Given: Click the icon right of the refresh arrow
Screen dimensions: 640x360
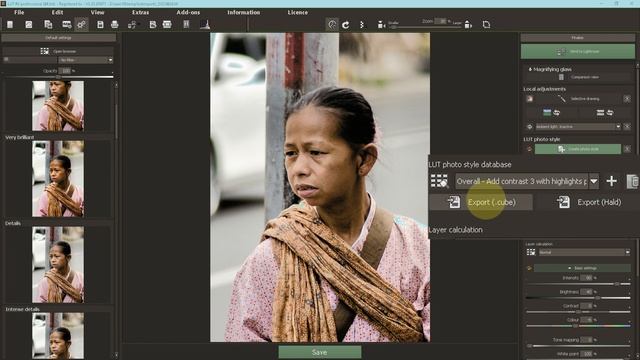Looking at the screenshot, I should click(x=362, y=25).
